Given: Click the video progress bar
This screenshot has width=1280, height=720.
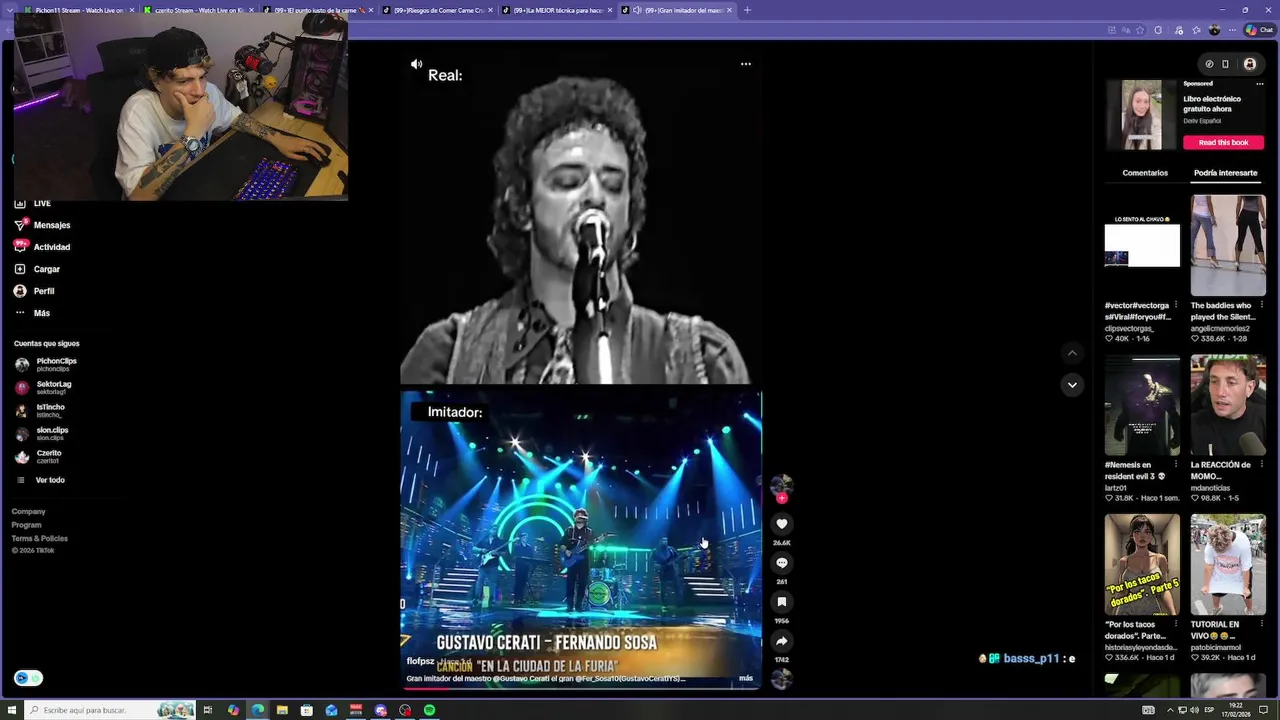Looking at the screenshot, I should click(x=580, y=688).
